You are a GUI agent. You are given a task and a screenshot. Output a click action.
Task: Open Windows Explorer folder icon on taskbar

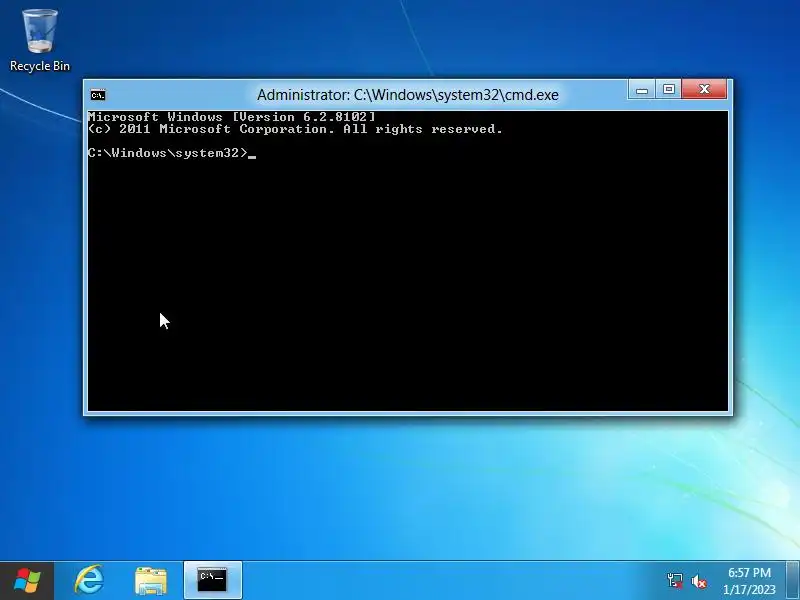click(x=151, y=581)
